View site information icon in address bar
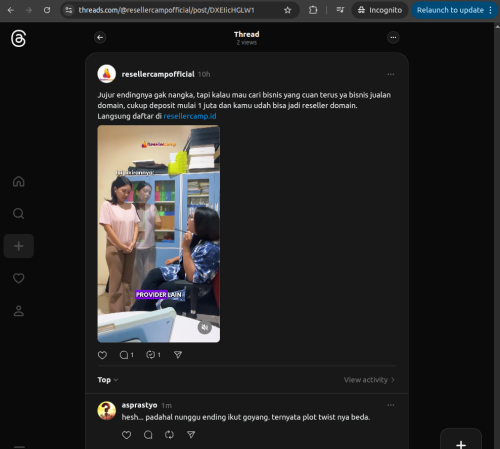The width and height of the screenshot is (500, 449). (69, 10)
